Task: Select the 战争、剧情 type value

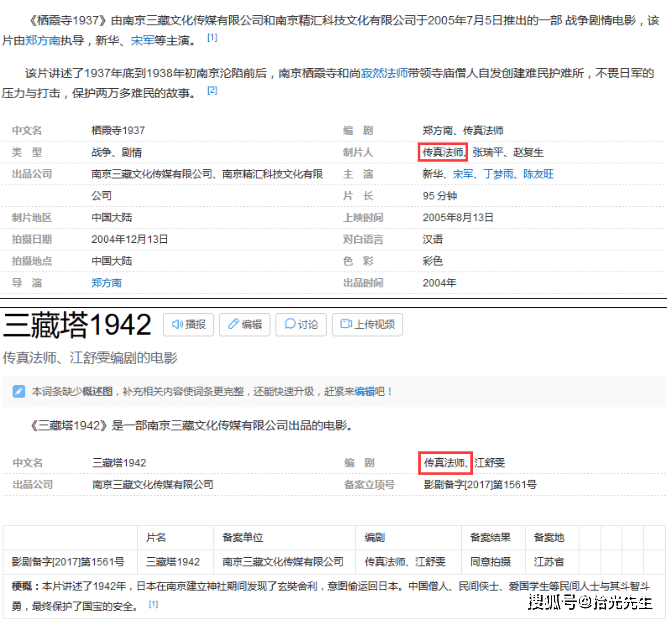Action: pos(117,152)
